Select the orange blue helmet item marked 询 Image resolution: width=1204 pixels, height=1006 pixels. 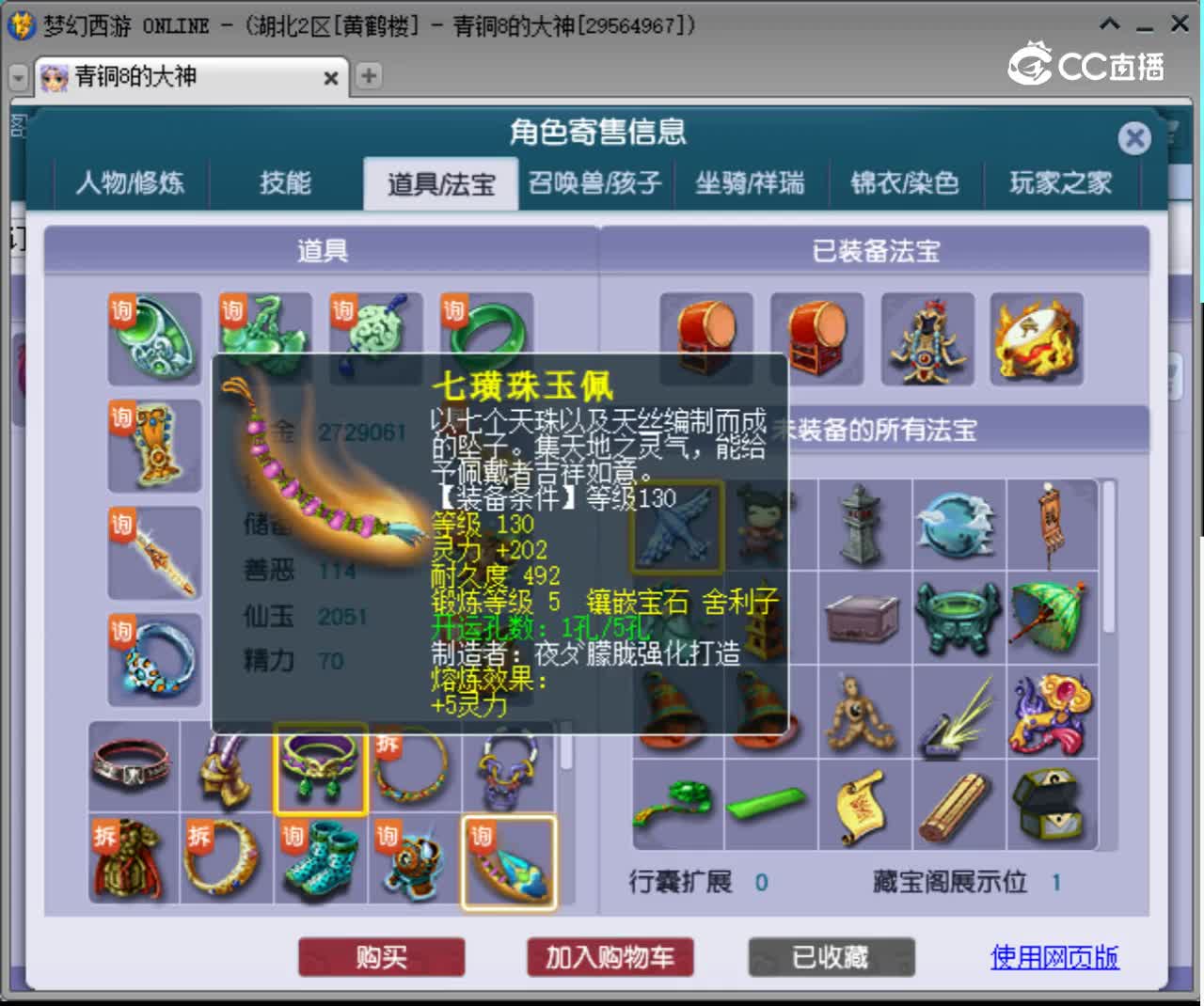(x=415, y=860)
